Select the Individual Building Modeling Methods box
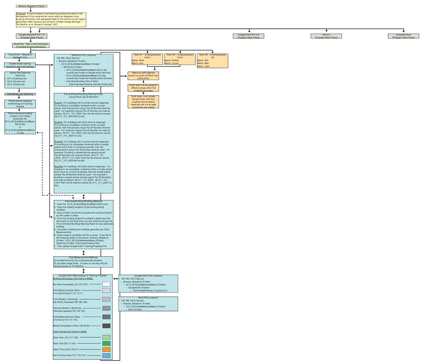The width and height of the screenshot is (423, 364). 84,225
